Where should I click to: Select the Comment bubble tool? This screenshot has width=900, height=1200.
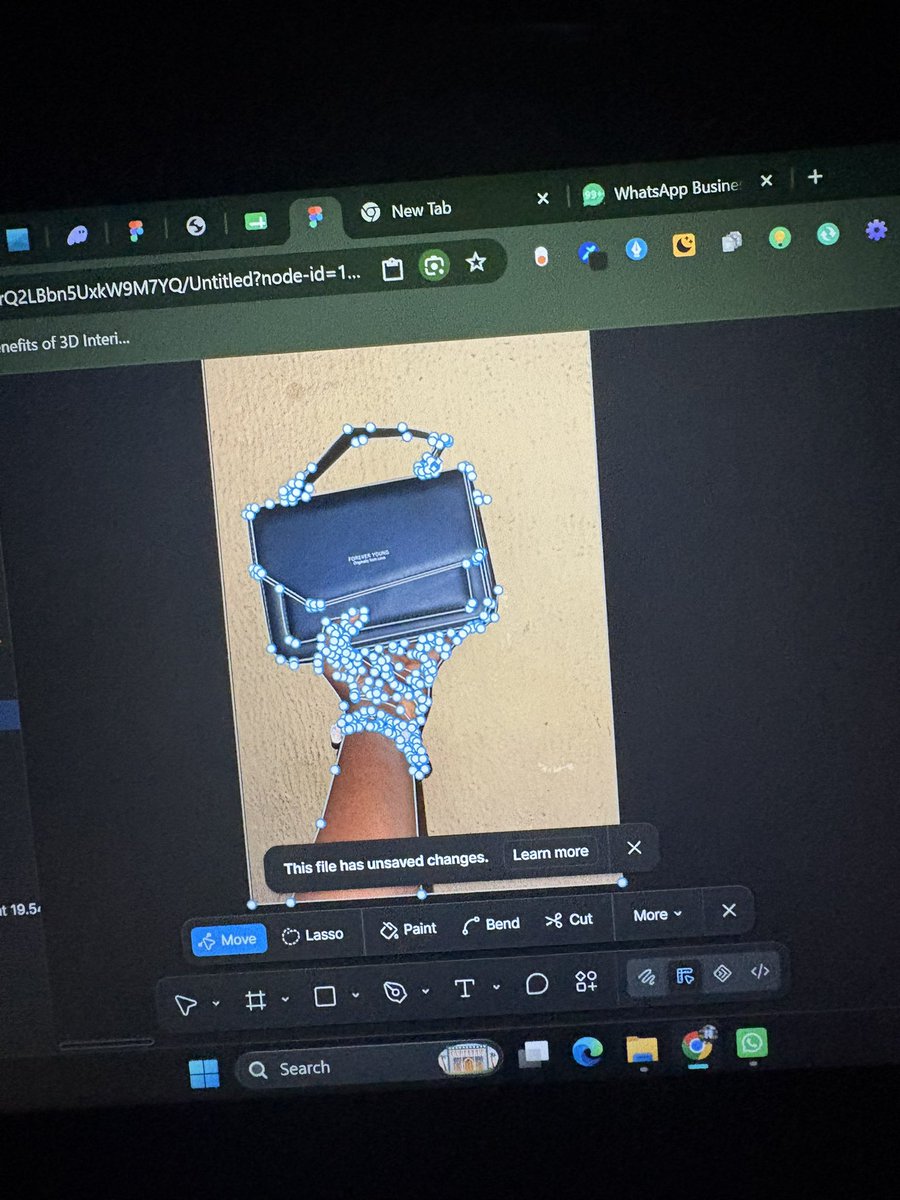[537, 984]
